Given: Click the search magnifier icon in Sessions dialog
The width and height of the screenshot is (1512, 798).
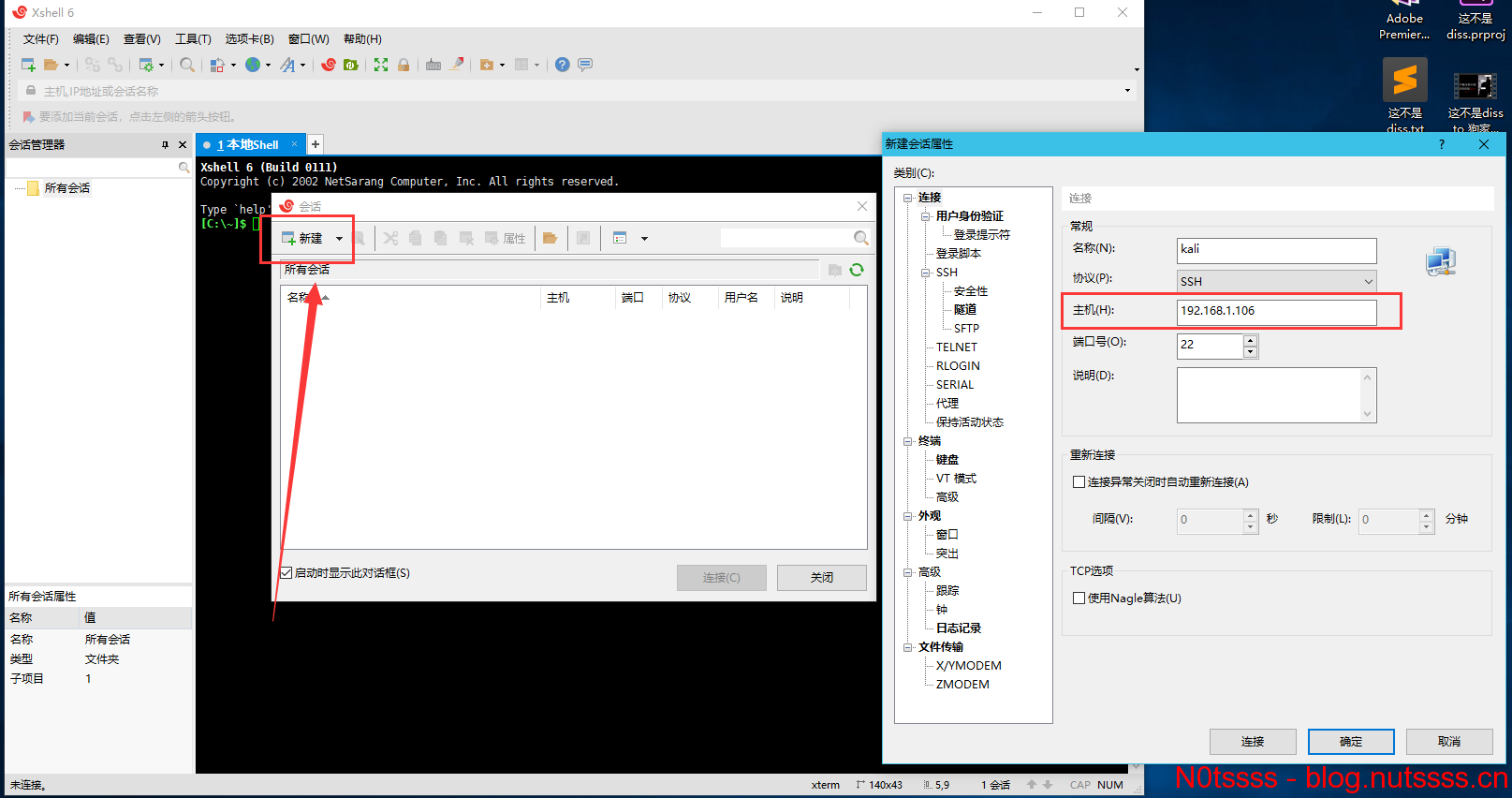Looking at the screenshot, I should (x=861, y=238).
